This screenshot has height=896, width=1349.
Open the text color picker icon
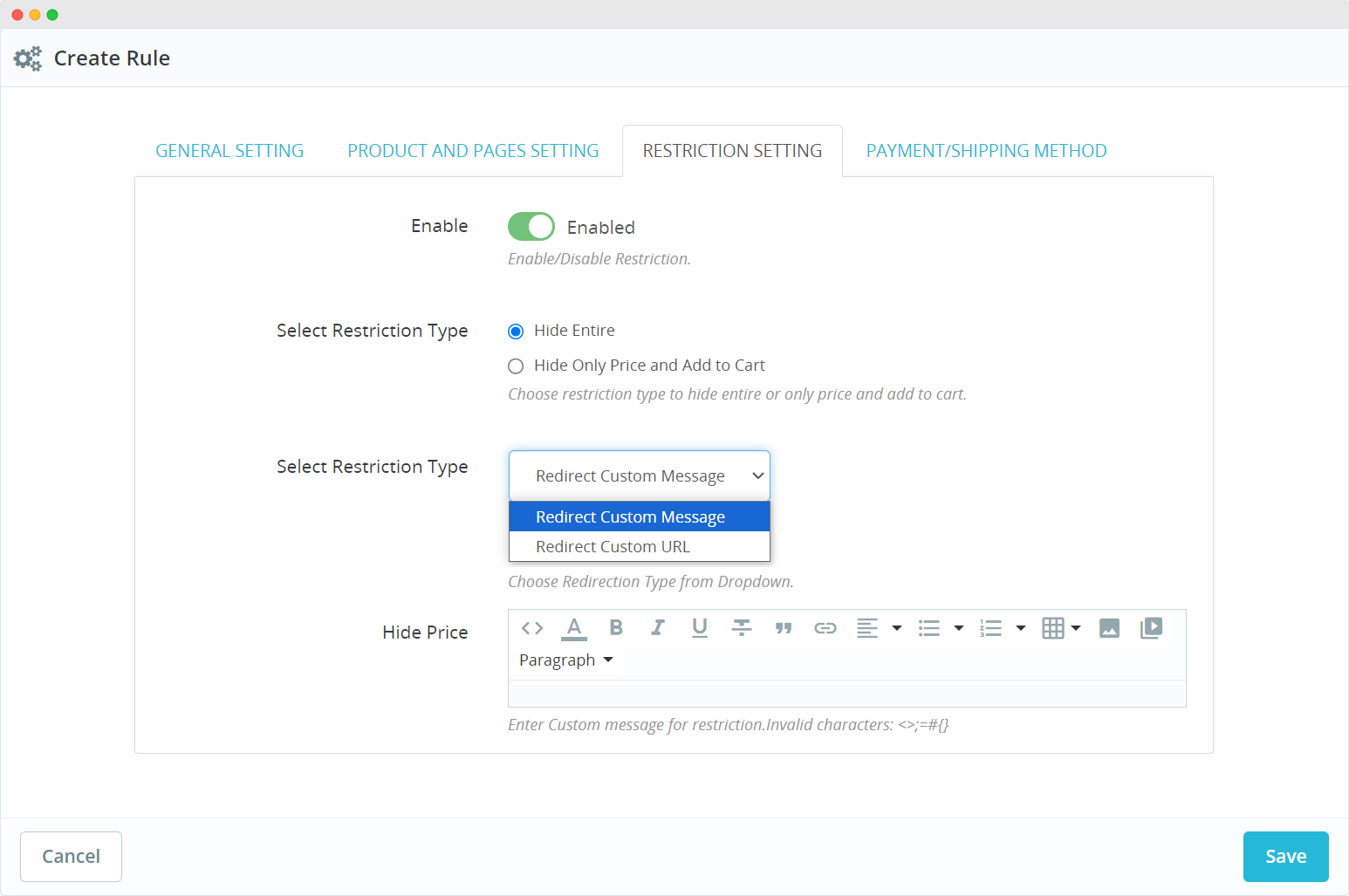coord(574,628)
